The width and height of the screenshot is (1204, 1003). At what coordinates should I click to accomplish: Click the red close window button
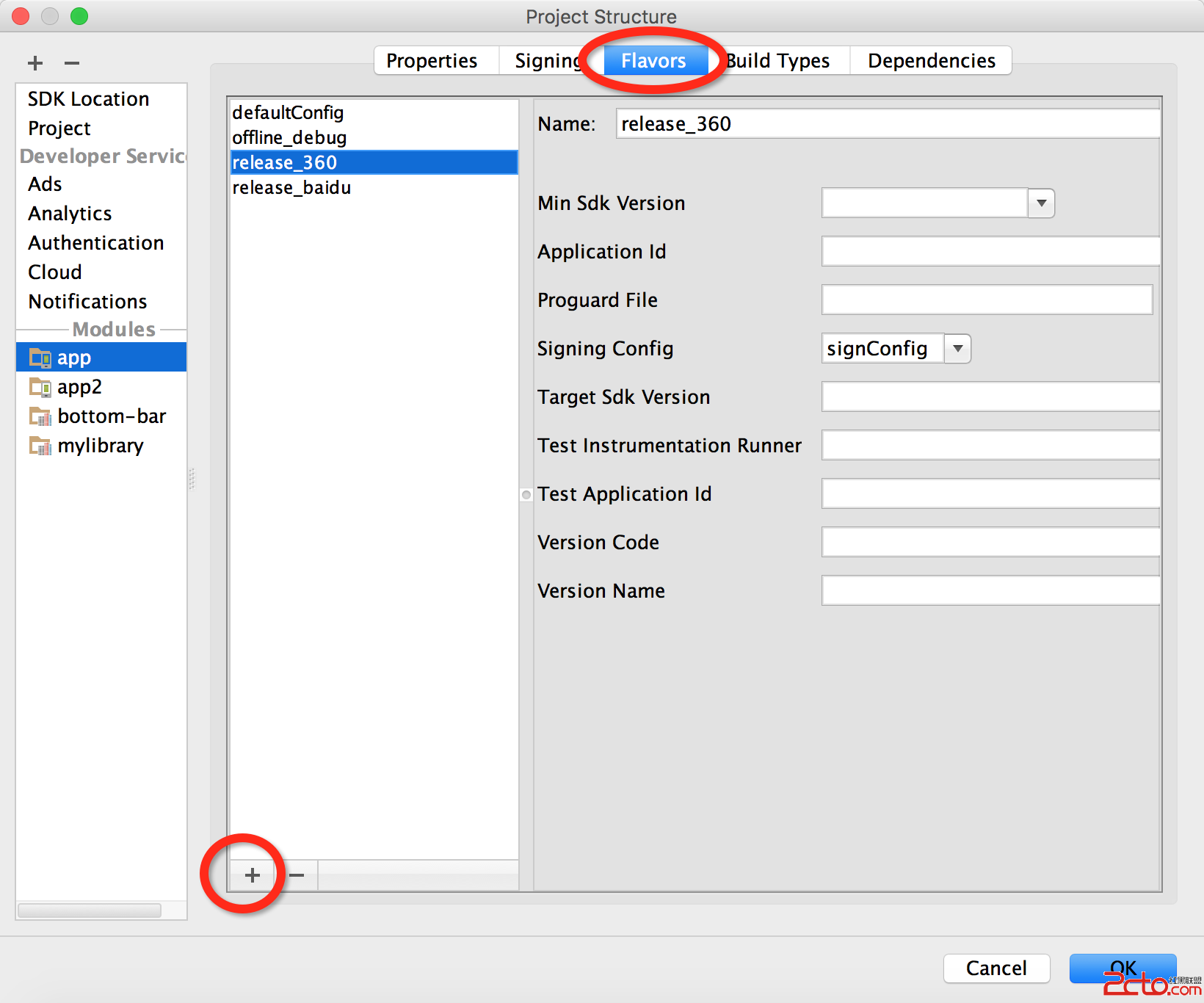point(21,16)
